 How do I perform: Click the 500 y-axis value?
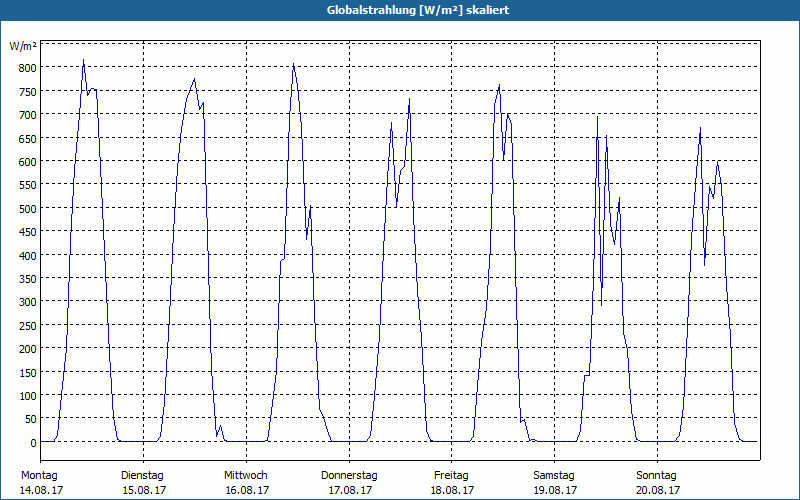[28, 209]
